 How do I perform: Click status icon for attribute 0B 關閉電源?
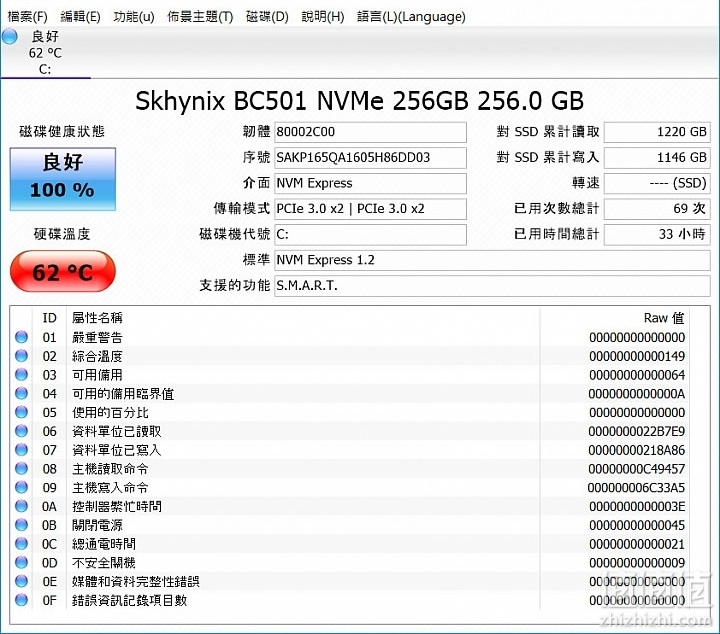point(21,525)
